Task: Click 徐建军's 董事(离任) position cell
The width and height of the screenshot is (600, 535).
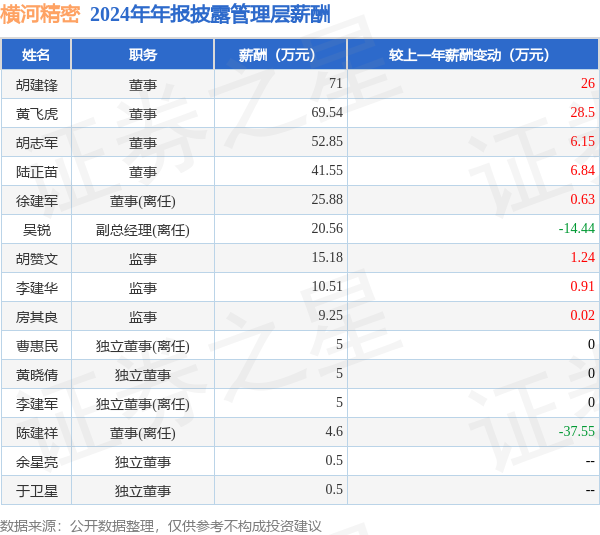Action: click(x=143, y=201)
